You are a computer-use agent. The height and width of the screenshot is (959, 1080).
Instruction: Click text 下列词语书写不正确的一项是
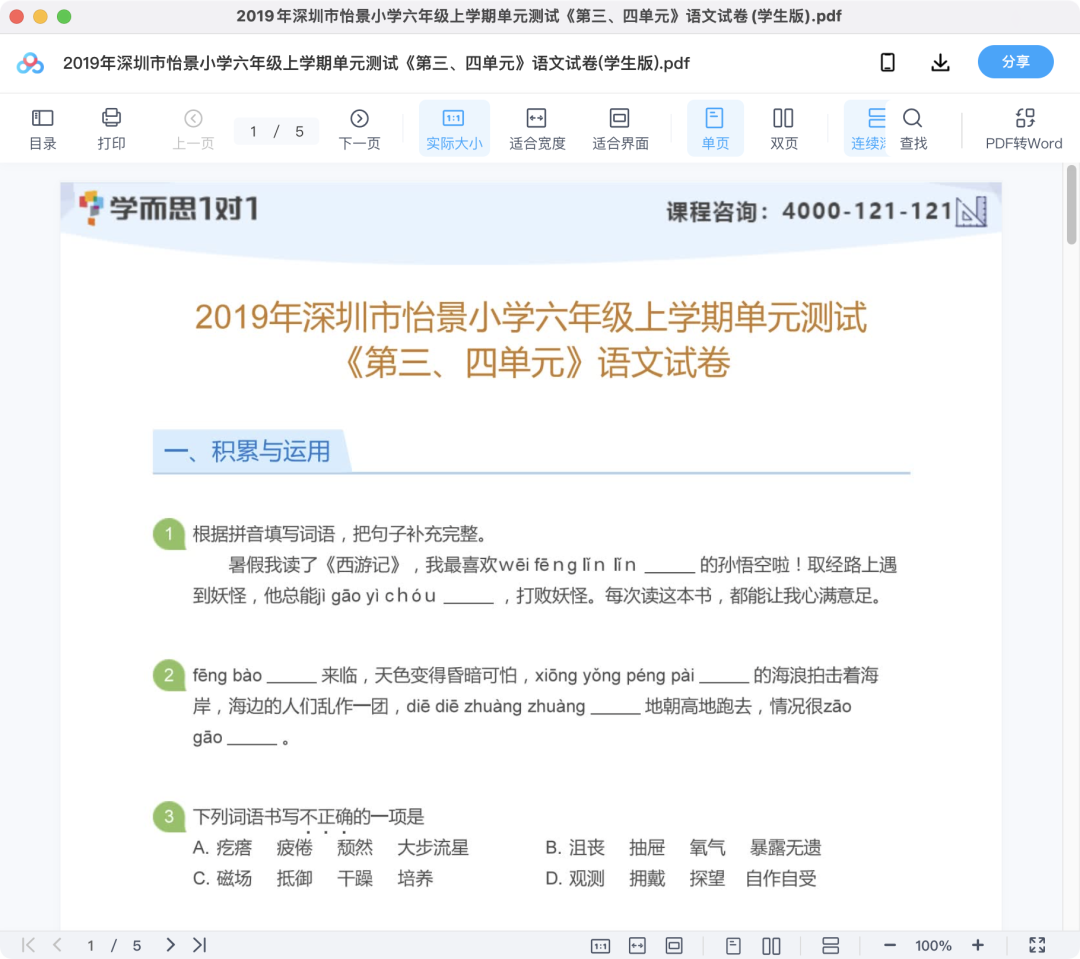pos(309,817)
